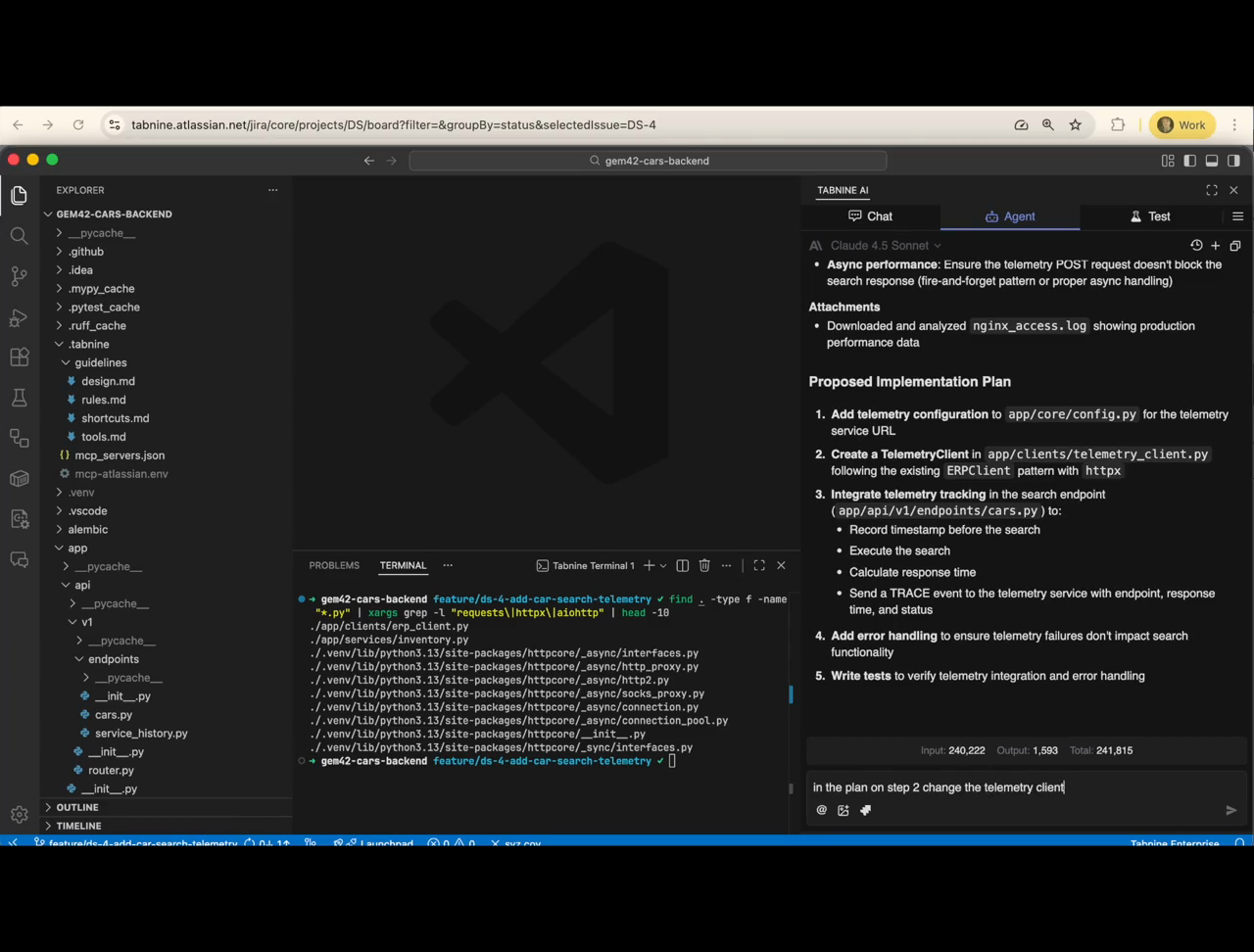Open the Tabnine hamburger menu

1237,216
